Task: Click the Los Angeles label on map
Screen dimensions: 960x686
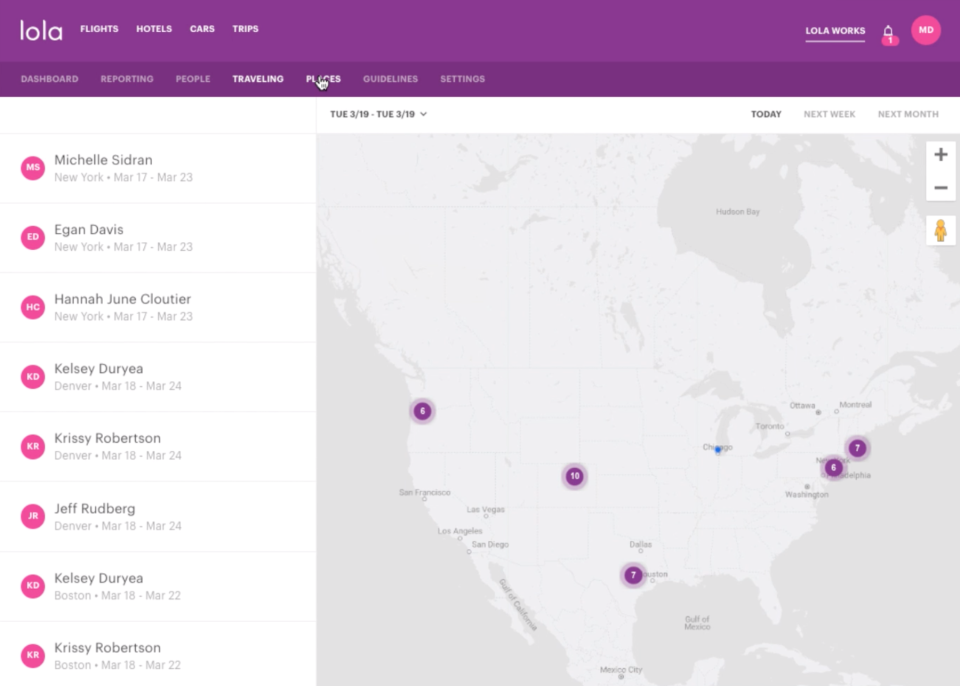Action: (x=459, y=531)
